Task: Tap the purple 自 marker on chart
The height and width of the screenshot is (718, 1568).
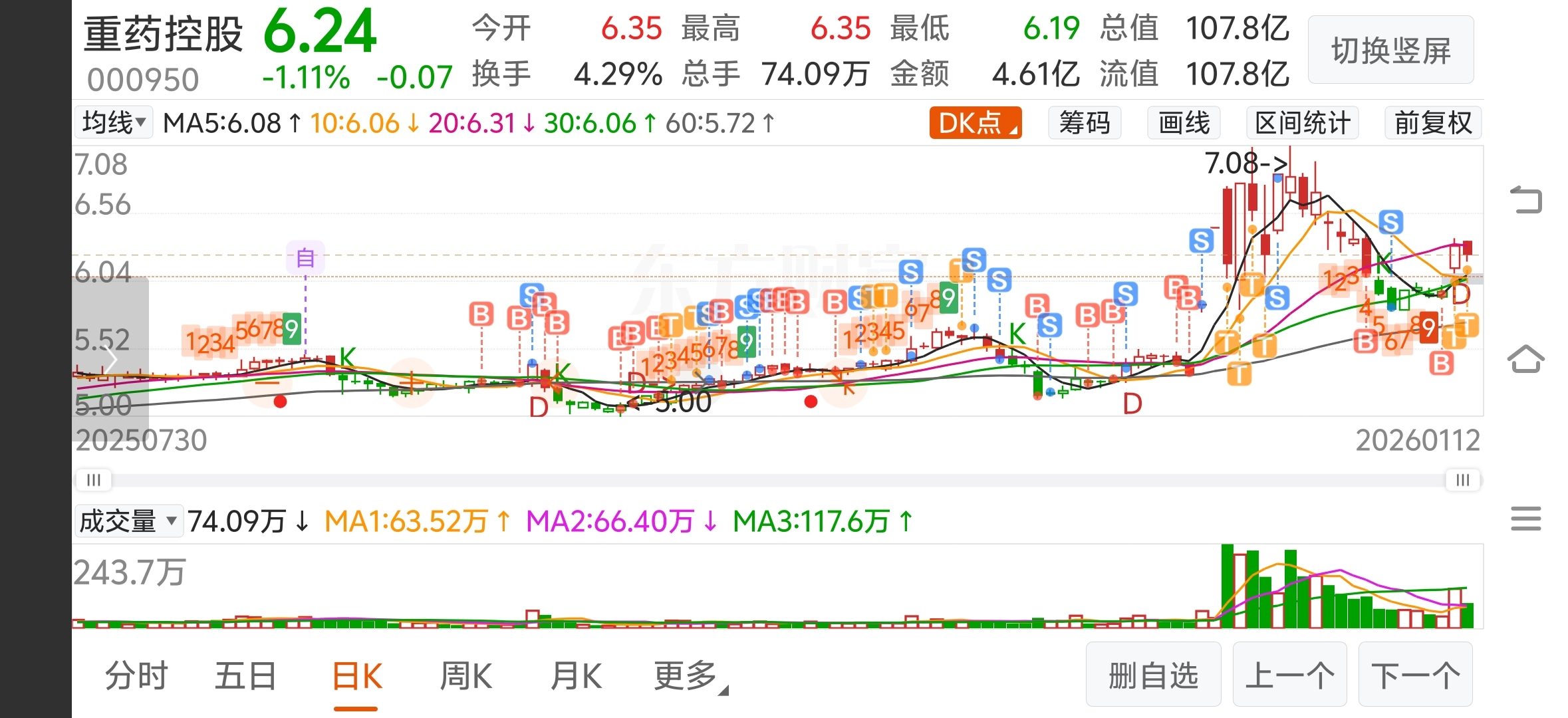Action: 305,257
